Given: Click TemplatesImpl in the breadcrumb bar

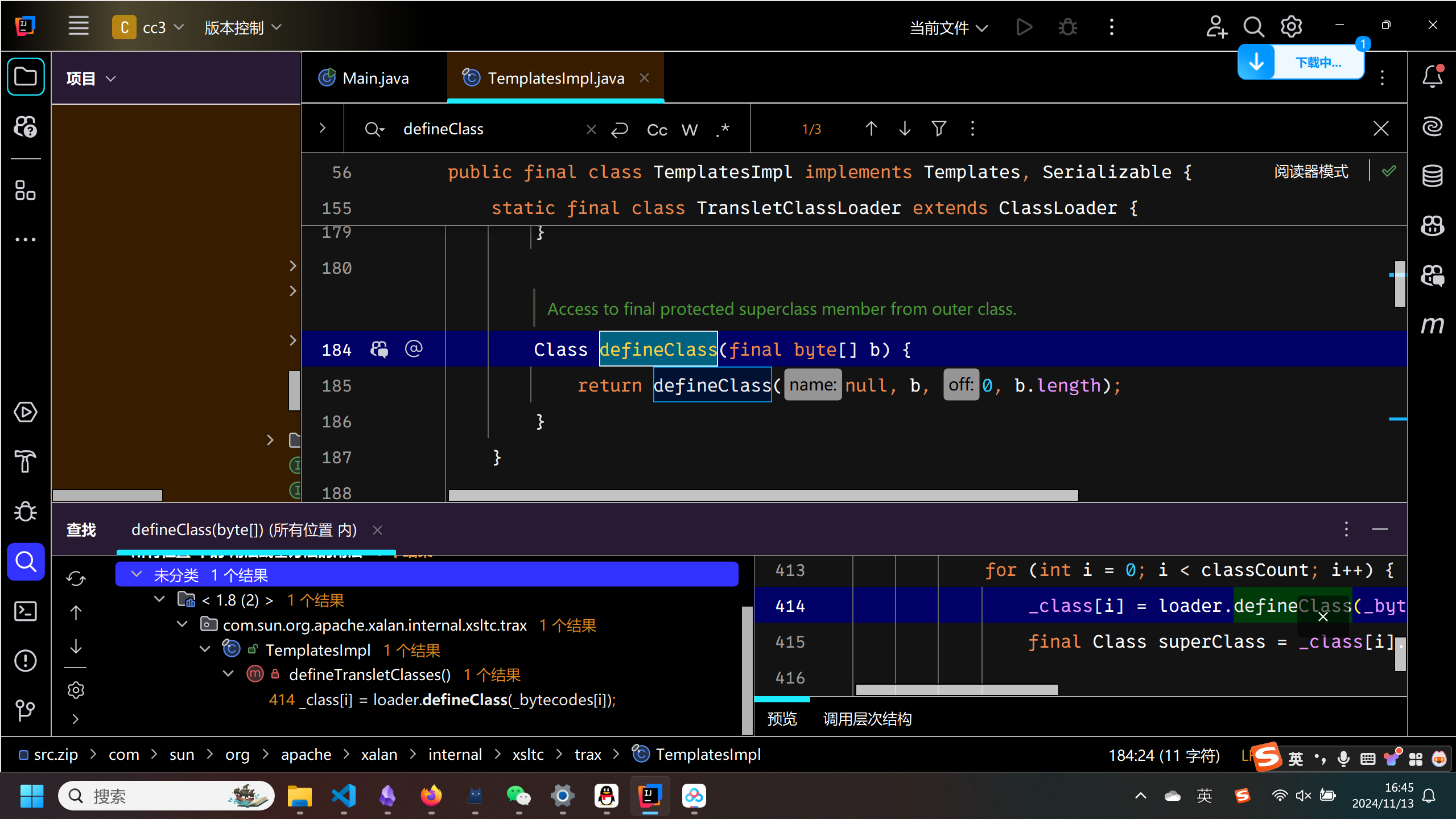Looking at the screenshot, I should [697, 754].
